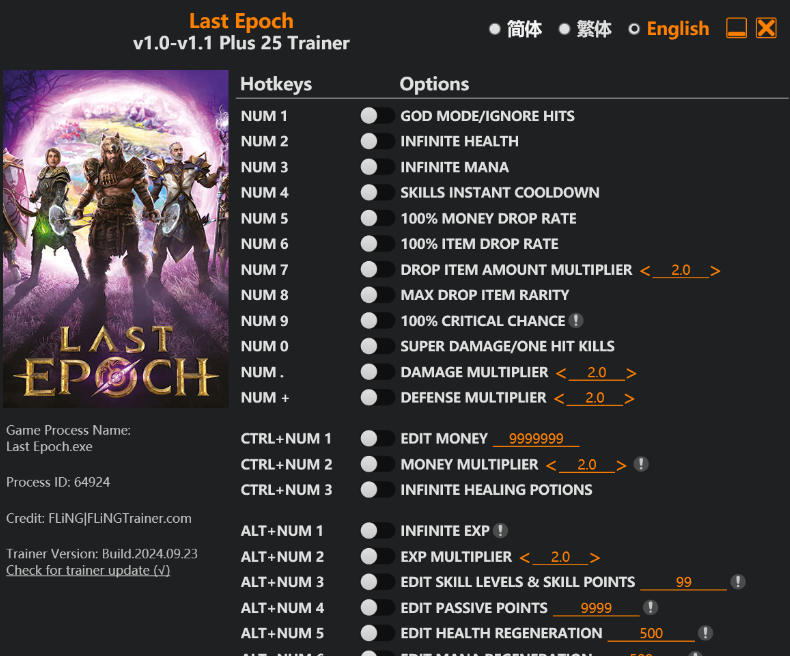This screenshot has width=790, height=656.
Task: Open the info icon beside Money Multiplier
Action: point(641,464)
